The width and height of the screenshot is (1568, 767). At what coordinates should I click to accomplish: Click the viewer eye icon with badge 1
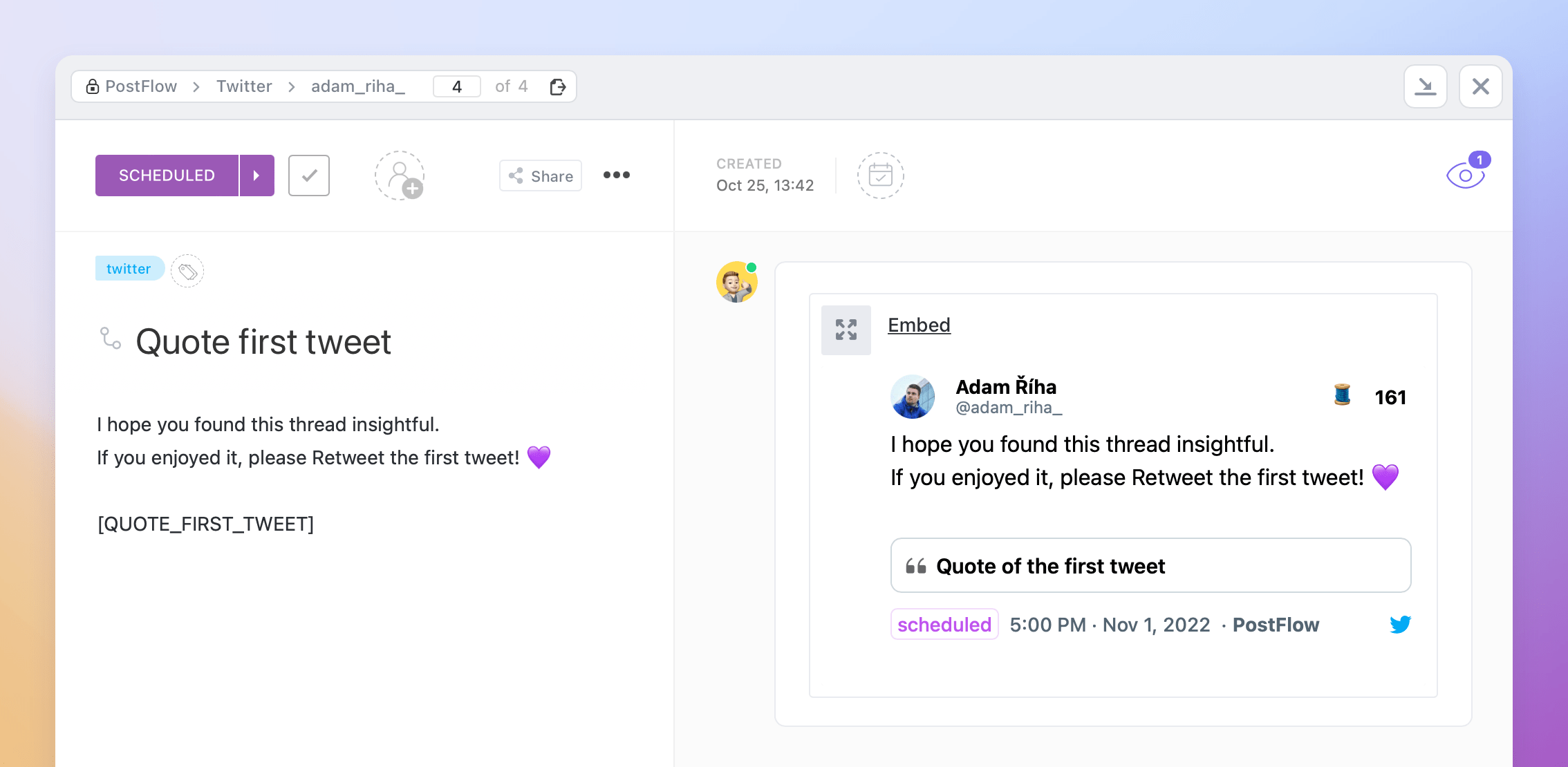1465,175
